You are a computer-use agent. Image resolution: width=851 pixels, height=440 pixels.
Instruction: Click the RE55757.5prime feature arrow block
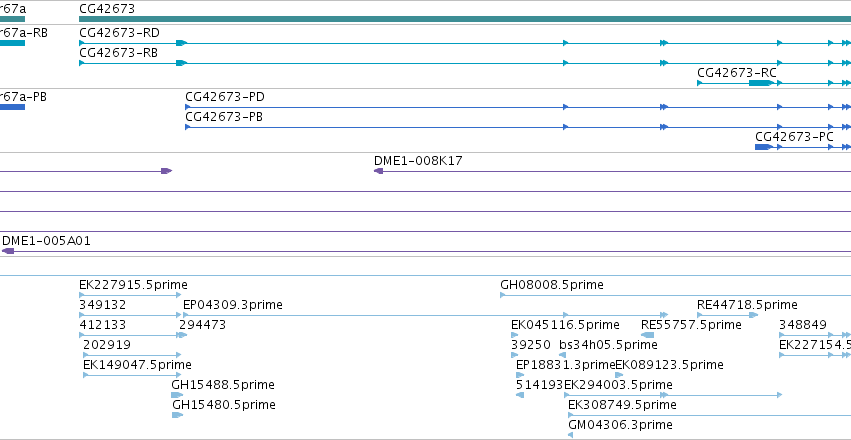[647, 335]
